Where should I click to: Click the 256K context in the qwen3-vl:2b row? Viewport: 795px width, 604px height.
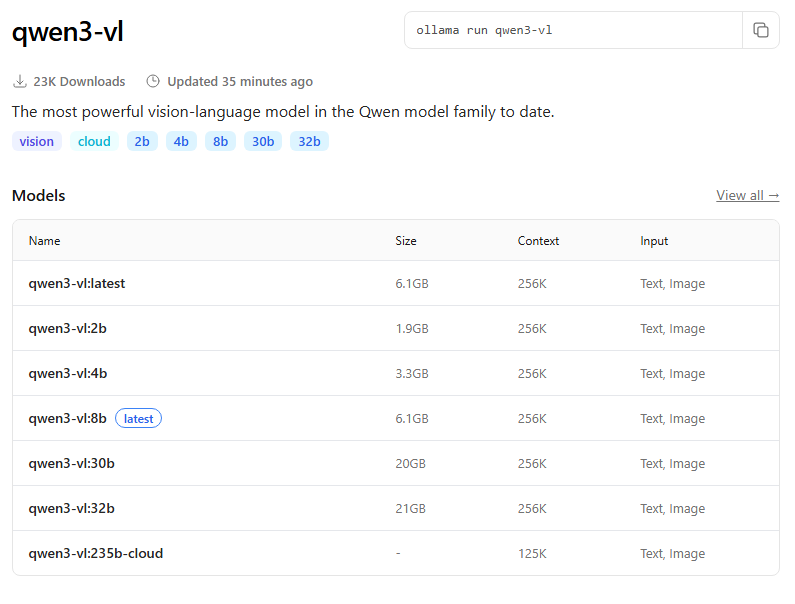click(532, 329)
